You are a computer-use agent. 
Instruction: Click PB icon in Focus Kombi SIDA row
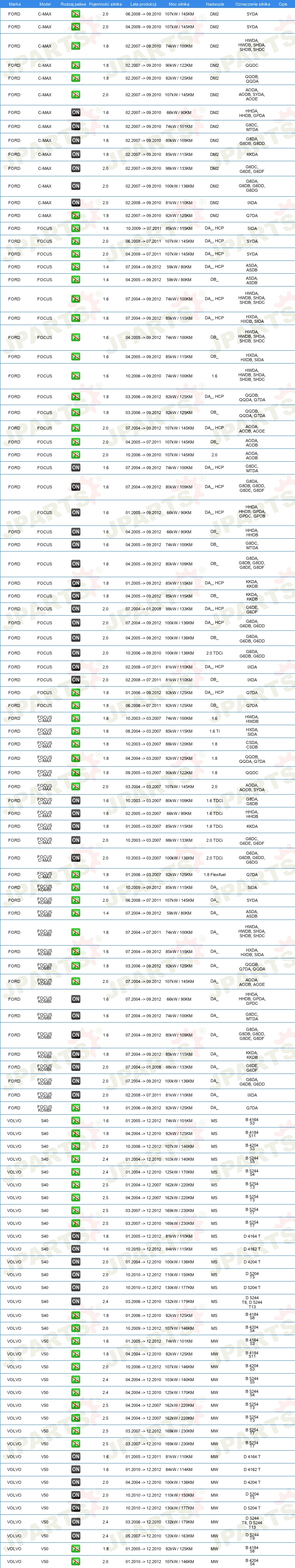point(75,887)
